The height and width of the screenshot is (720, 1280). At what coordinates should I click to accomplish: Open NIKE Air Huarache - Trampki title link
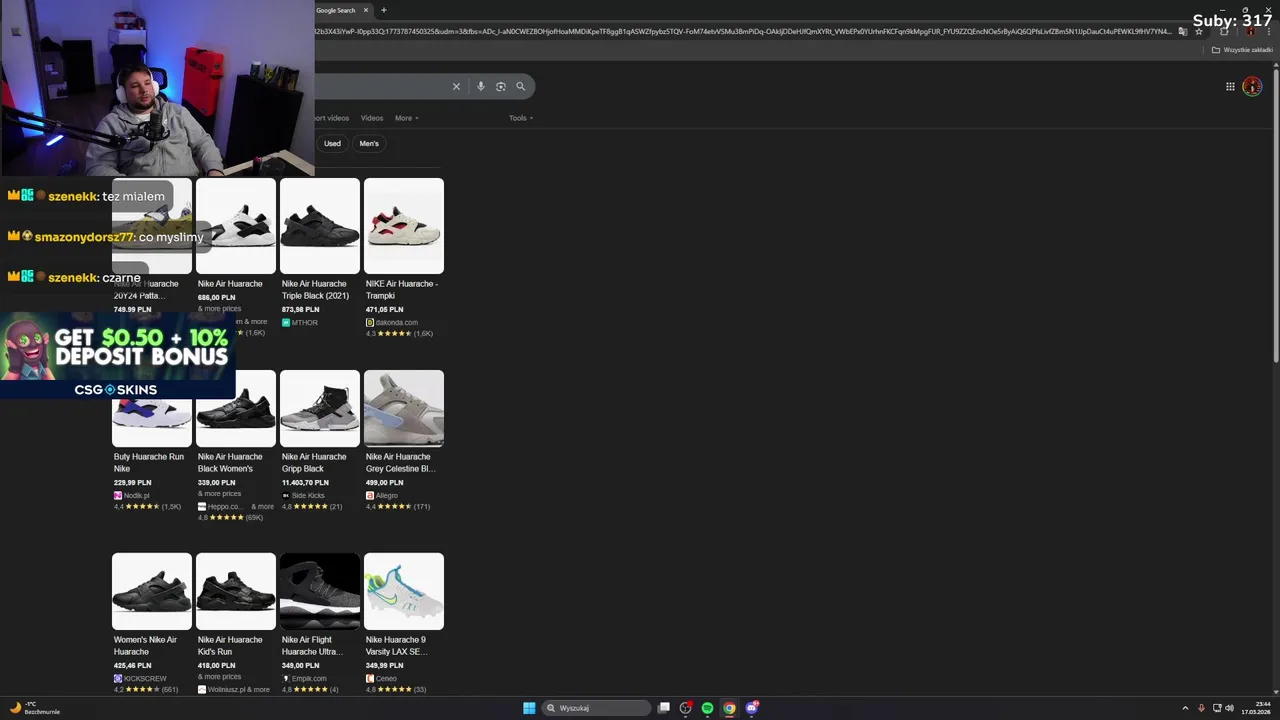tap(401, 290)
